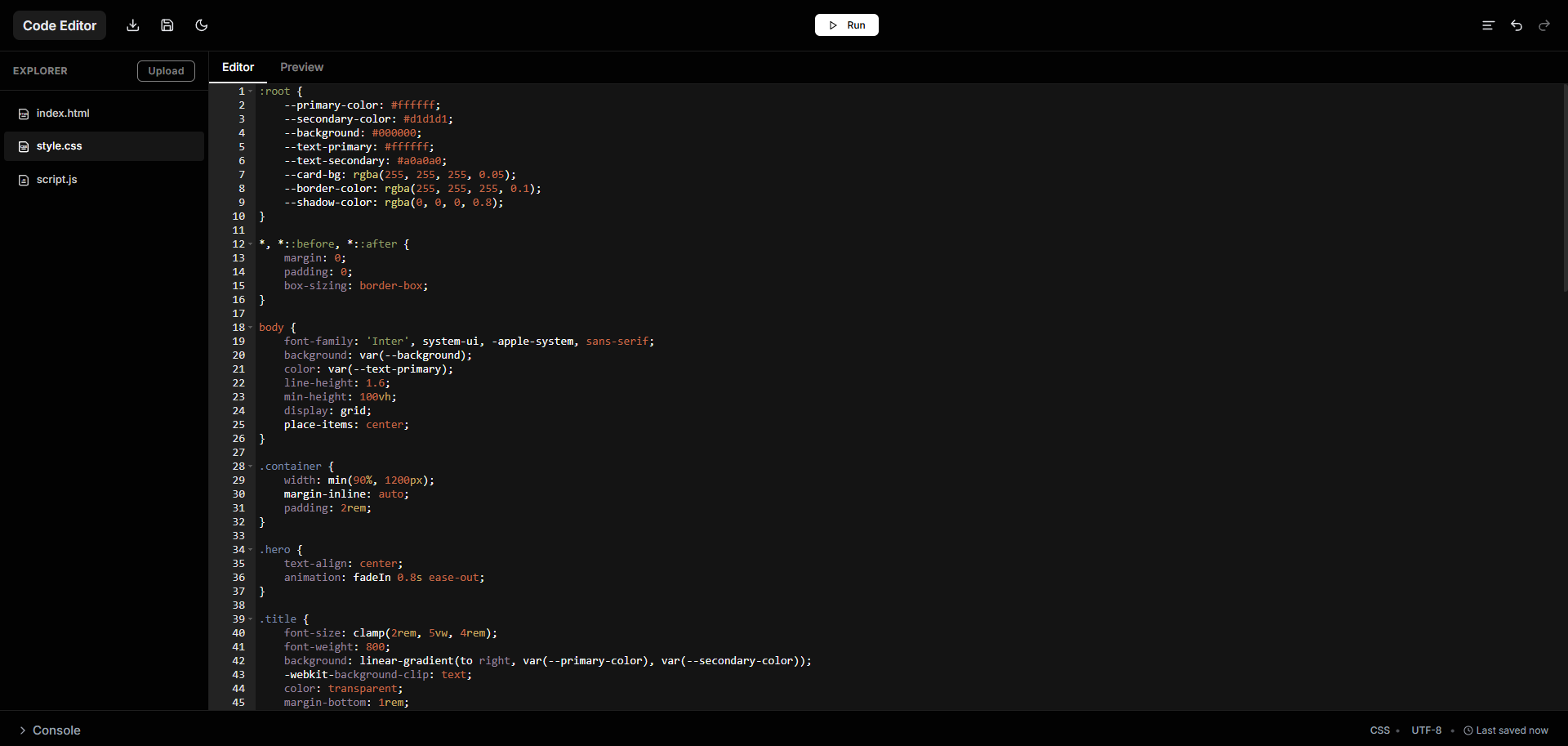This screenshot has height=746, width=1568.
Task: Click 'fadeIn' animation name on line 36
Action: [x=372, y=578]
